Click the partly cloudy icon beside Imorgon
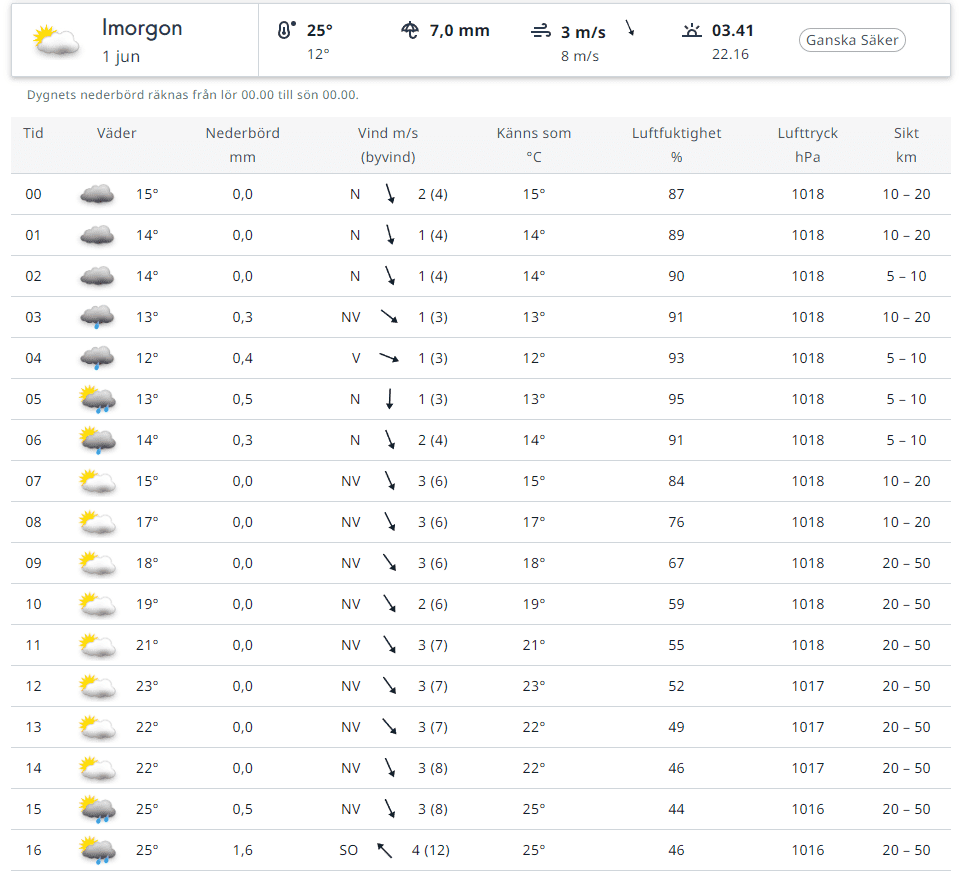Viewport: 959px width, 873px height. [56, 40]
